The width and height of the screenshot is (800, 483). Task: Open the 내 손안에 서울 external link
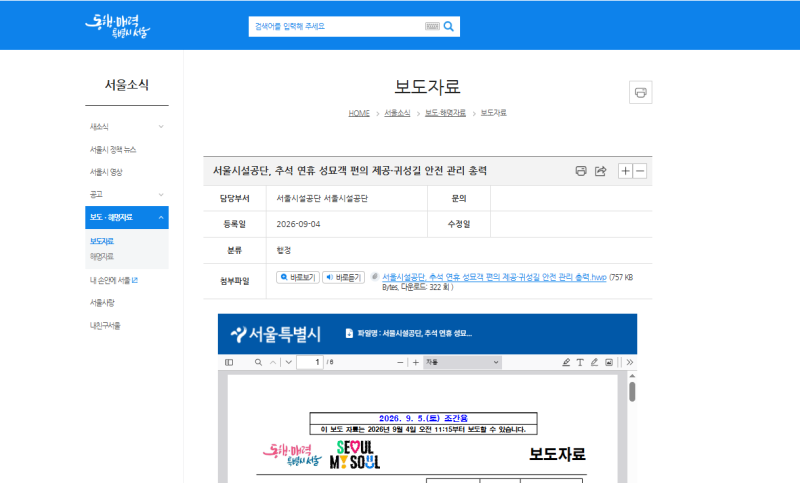pos(114,280)
